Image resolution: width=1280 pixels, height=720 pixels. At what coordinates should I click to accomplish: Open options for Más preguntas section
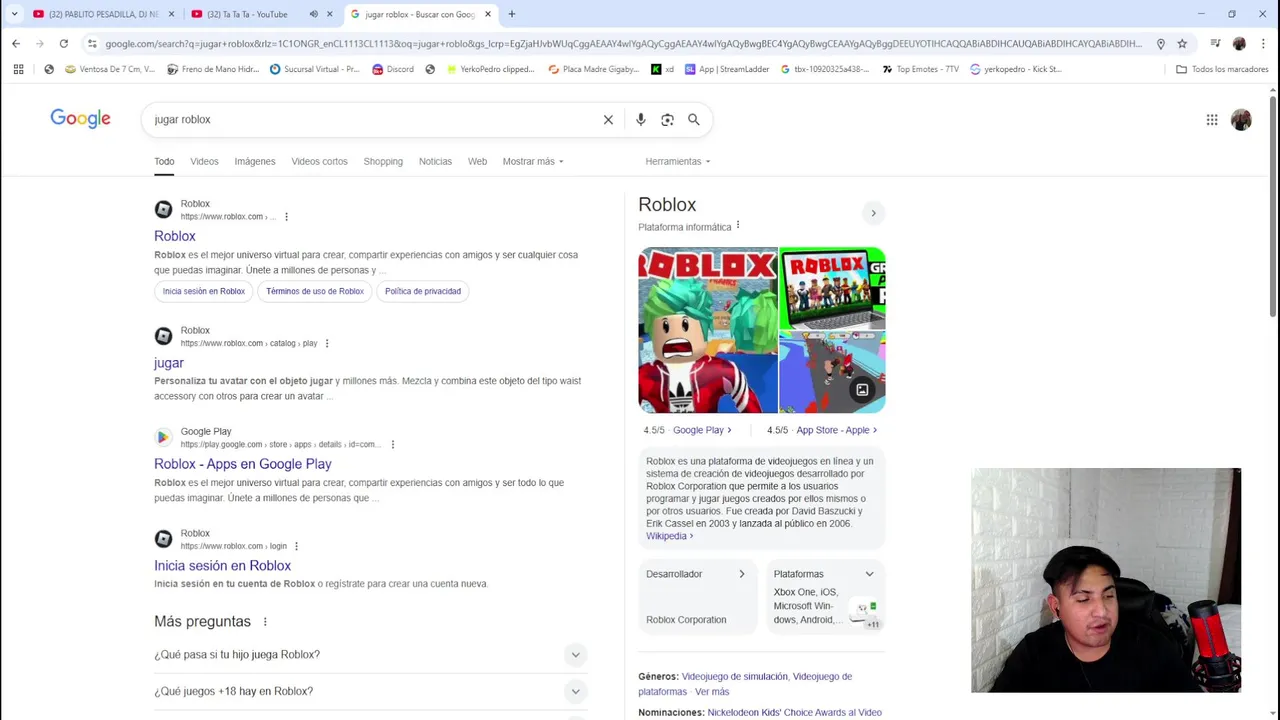(265, 621)
